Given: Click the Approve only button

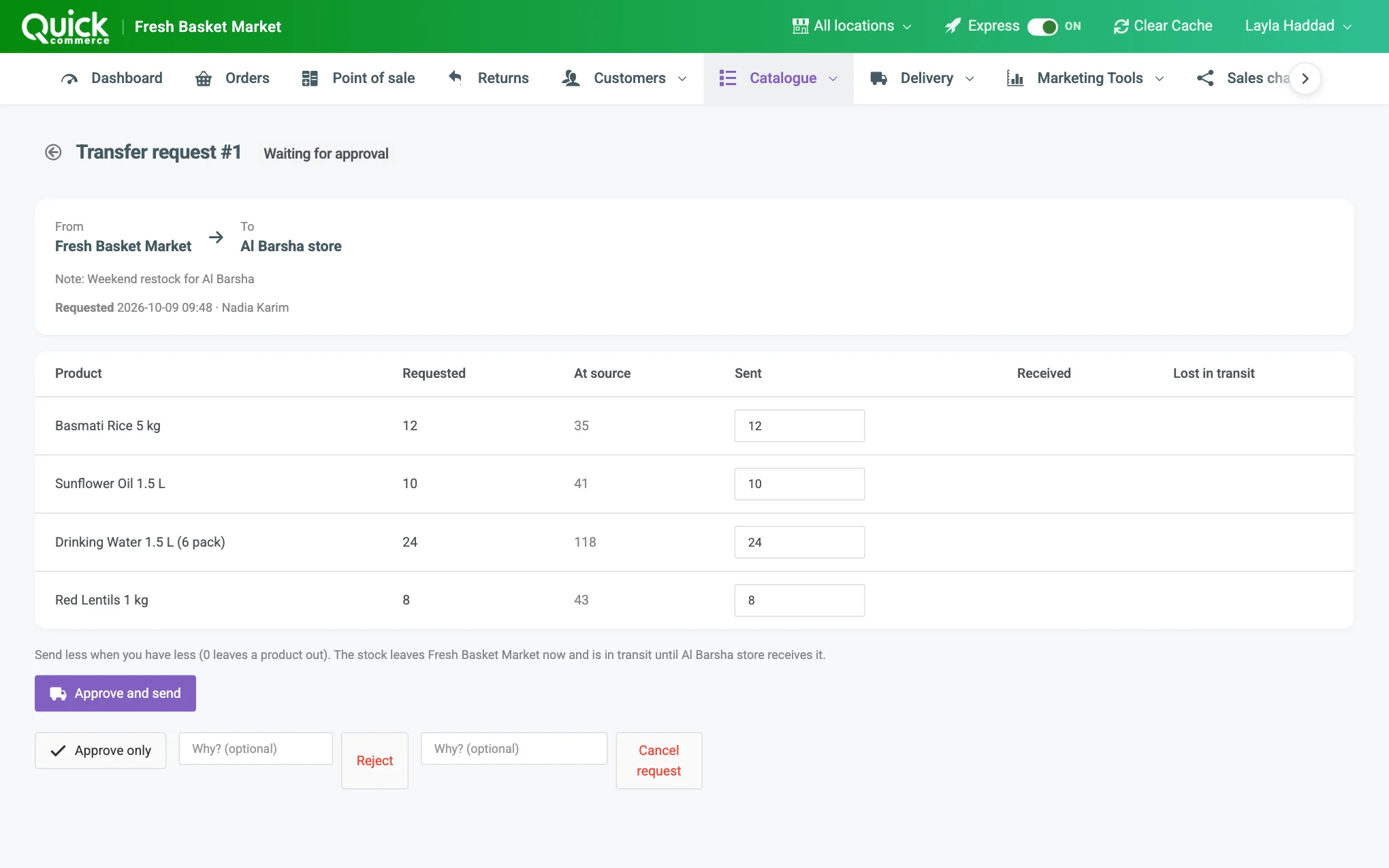Looking at the screenshot, I should click(x=101, y=751).
